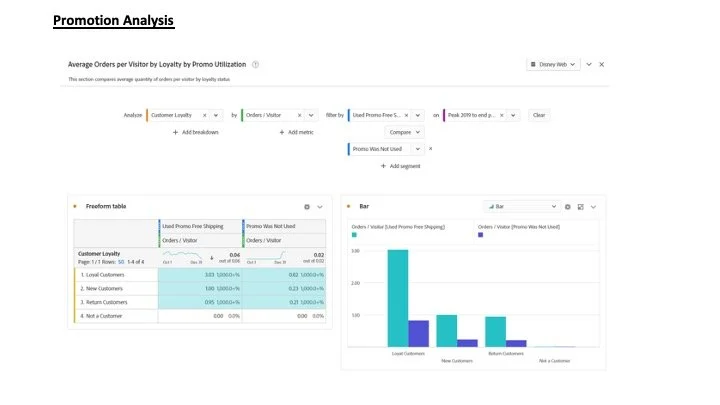Click the teal New Customers bar
This screenshot has height=405, width=720.
click(x=446, y=331)
